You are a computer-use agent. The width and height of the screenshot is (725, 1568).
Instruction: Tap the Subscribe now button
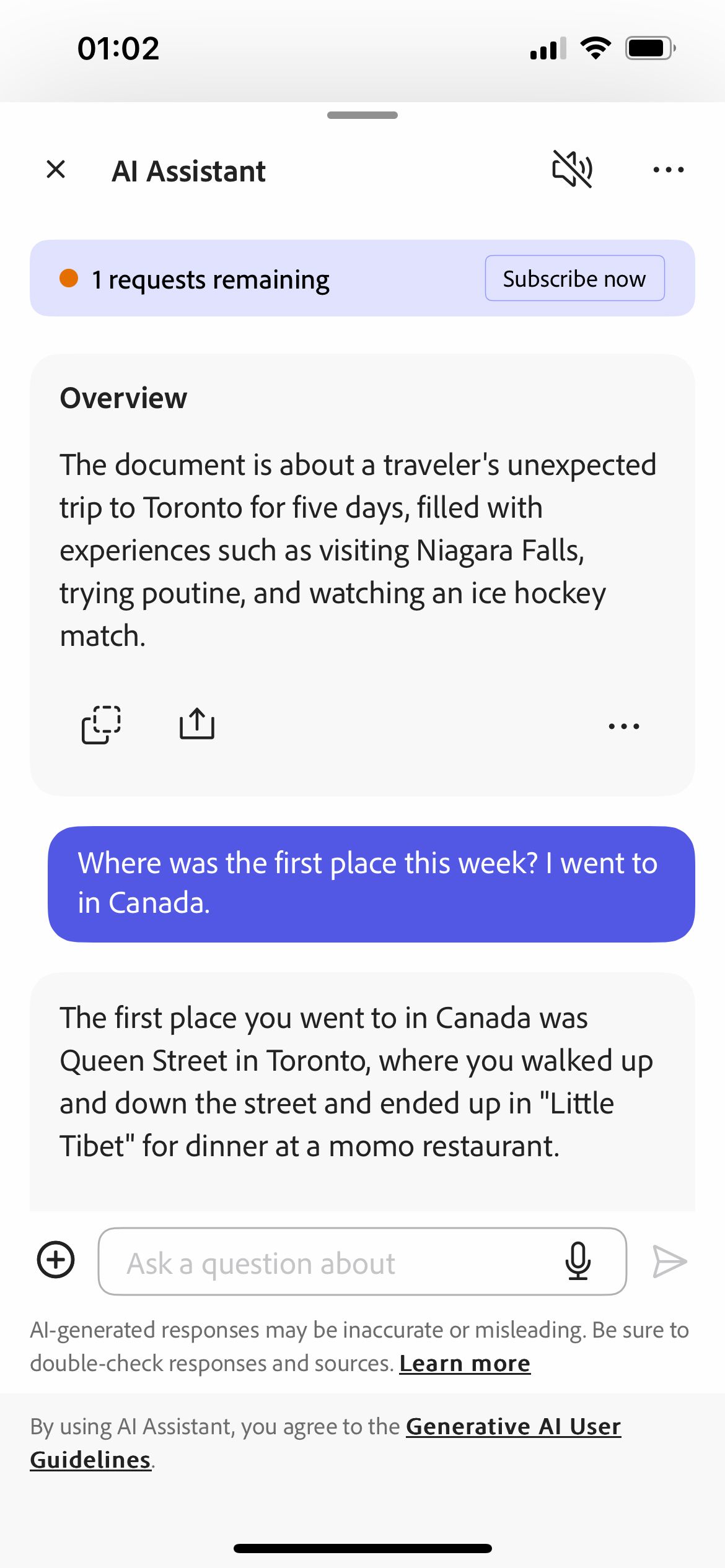tap(574, 279)
